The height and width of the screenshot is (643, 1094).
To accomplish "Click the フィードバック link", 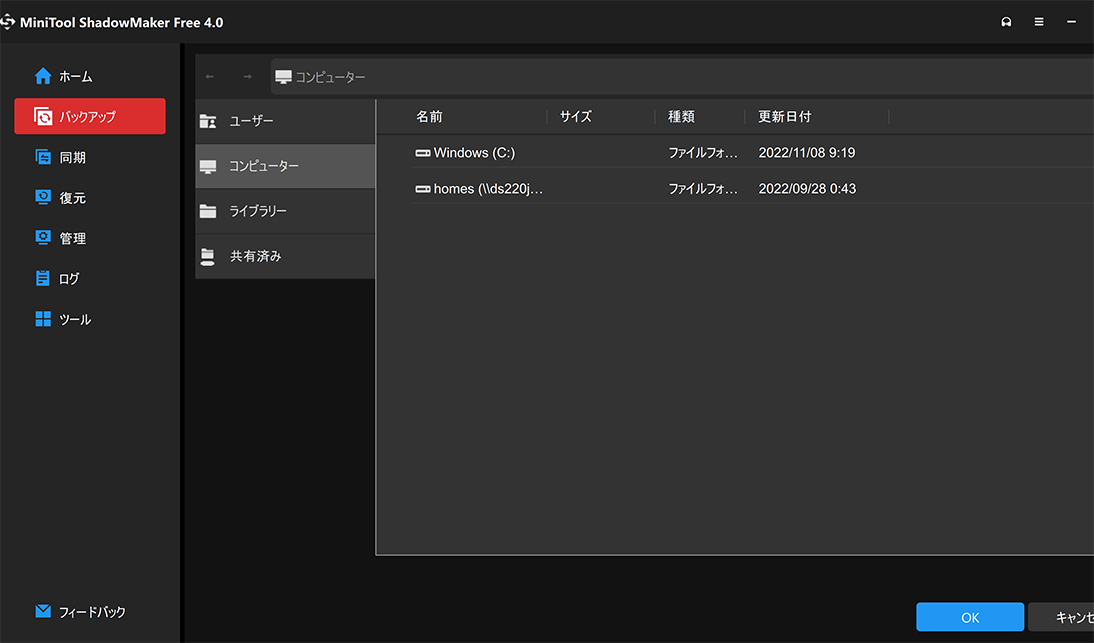I will [x=91, y=612].
